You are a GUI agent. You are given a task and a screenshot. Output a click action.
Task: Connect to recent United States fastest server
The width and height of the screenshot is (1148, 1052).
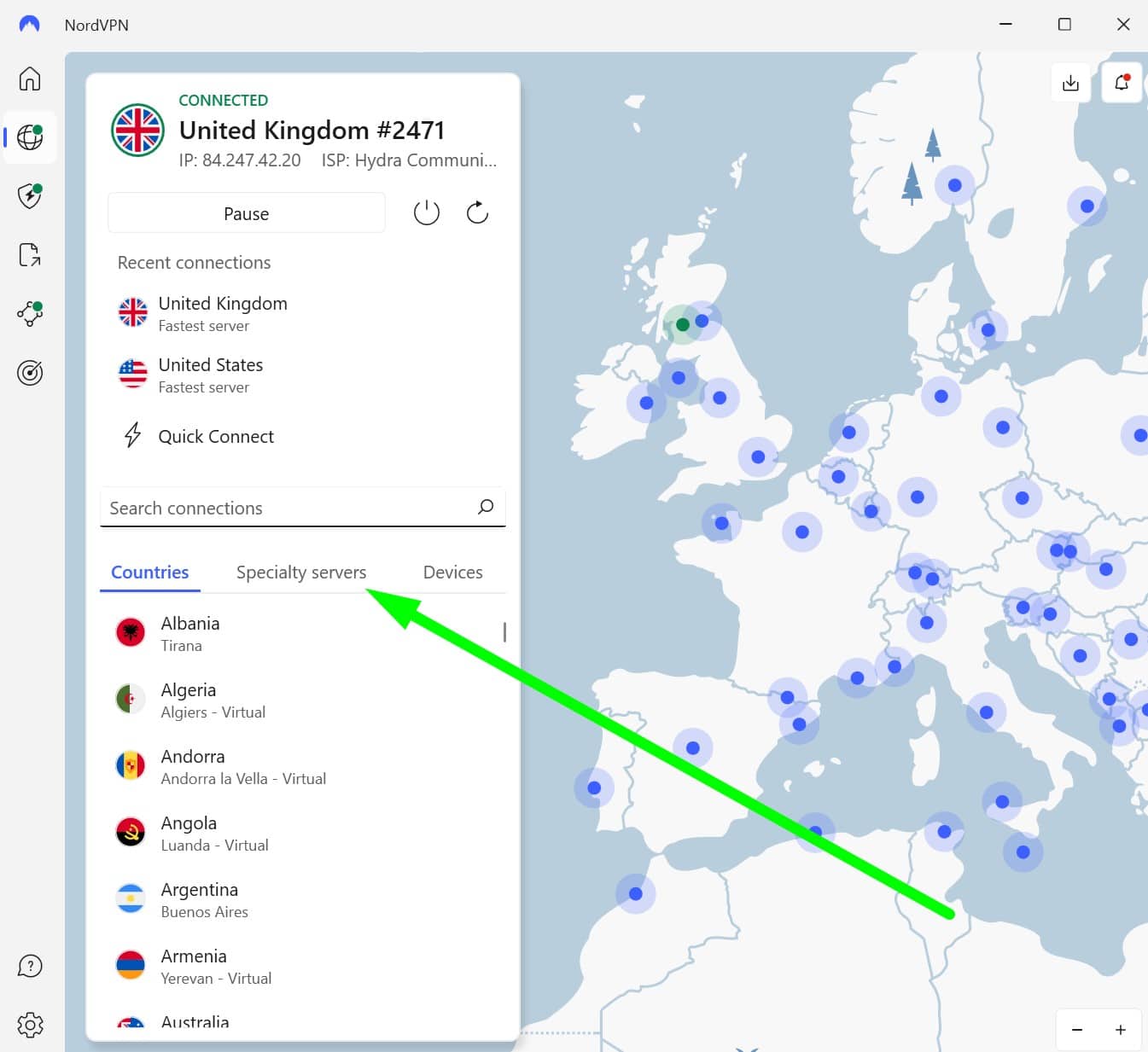tap(303, 375)
